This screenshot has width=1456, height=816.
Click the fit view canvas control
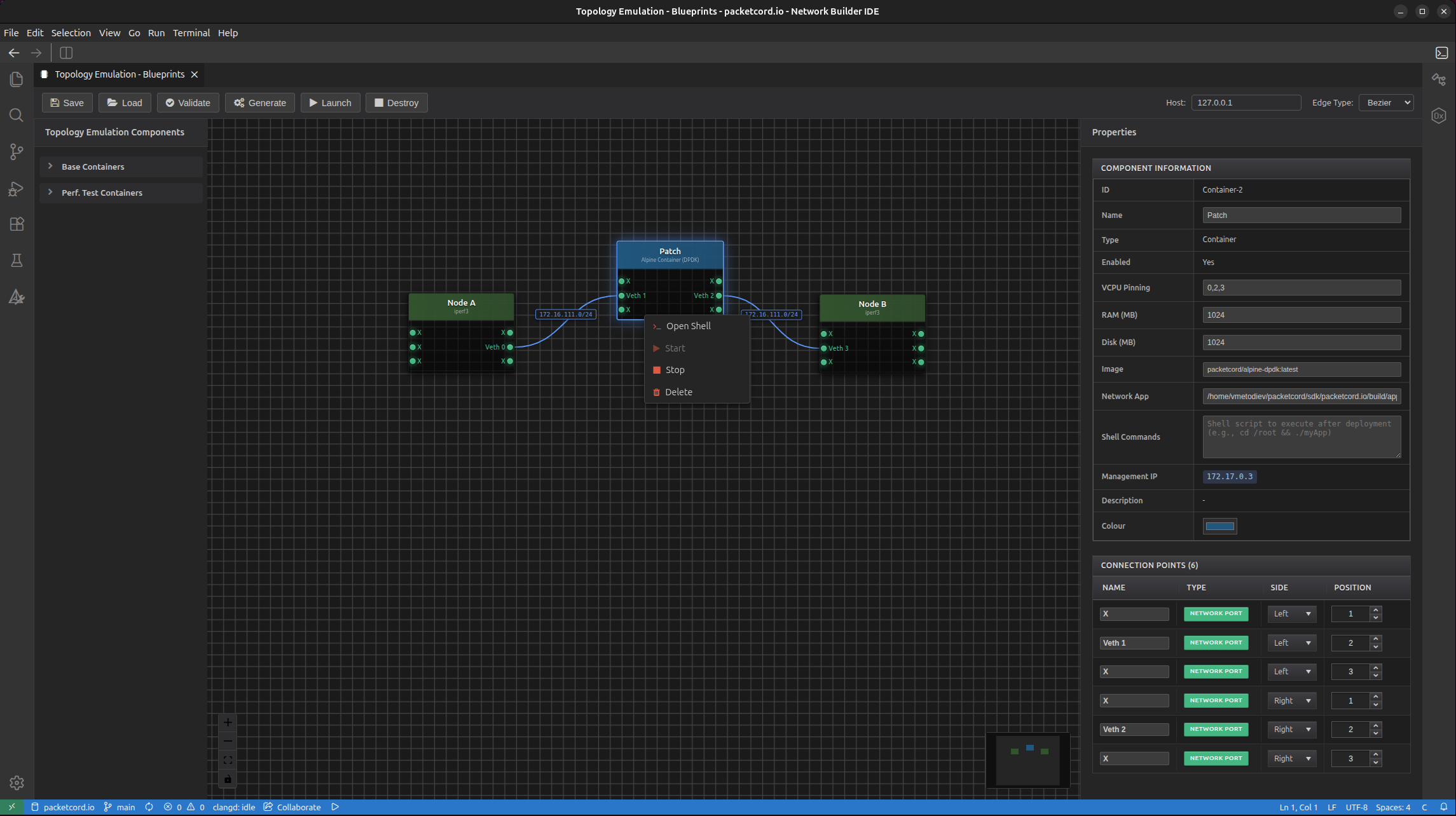pos(228,760)
